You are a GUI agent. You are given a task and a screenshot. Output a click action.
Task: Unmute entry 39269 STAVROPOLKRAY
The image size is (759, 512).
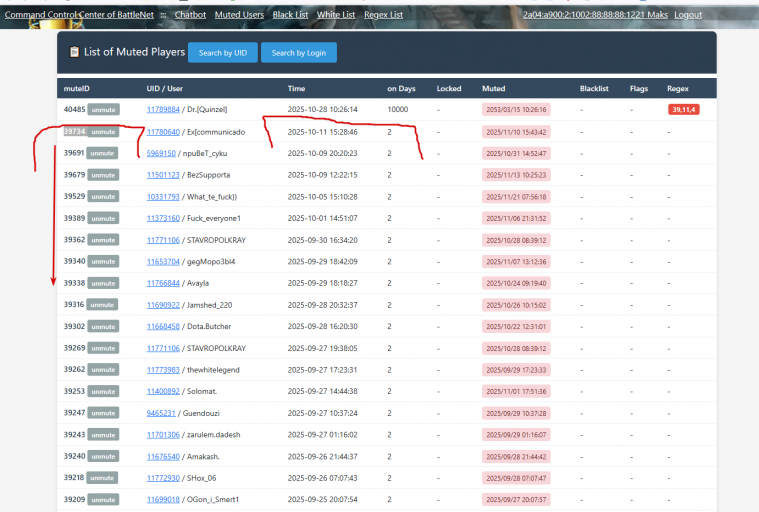point(104,348)
